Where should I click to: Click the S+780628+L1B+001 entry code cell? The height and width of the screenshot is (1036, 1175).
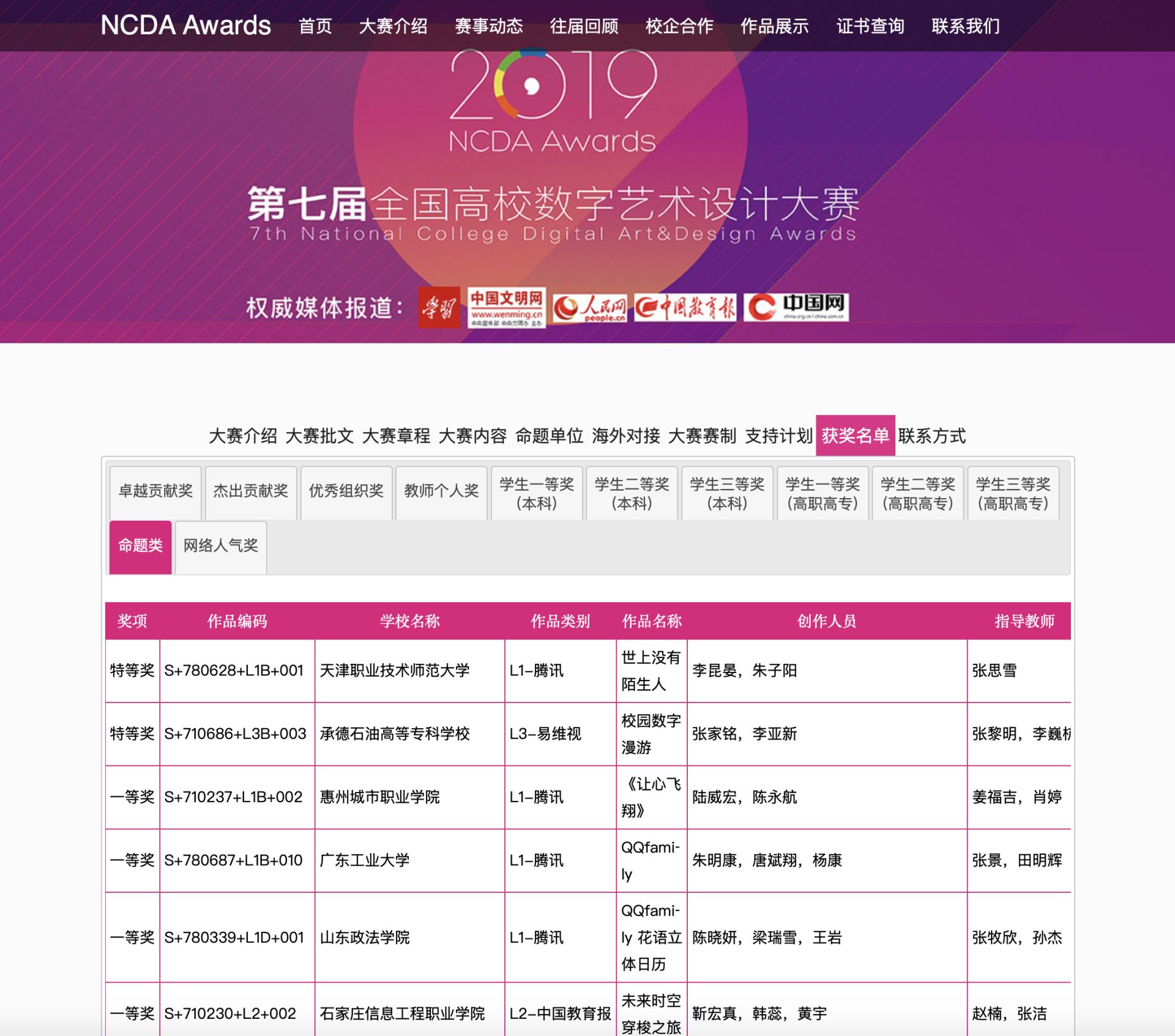pos(234,671)
